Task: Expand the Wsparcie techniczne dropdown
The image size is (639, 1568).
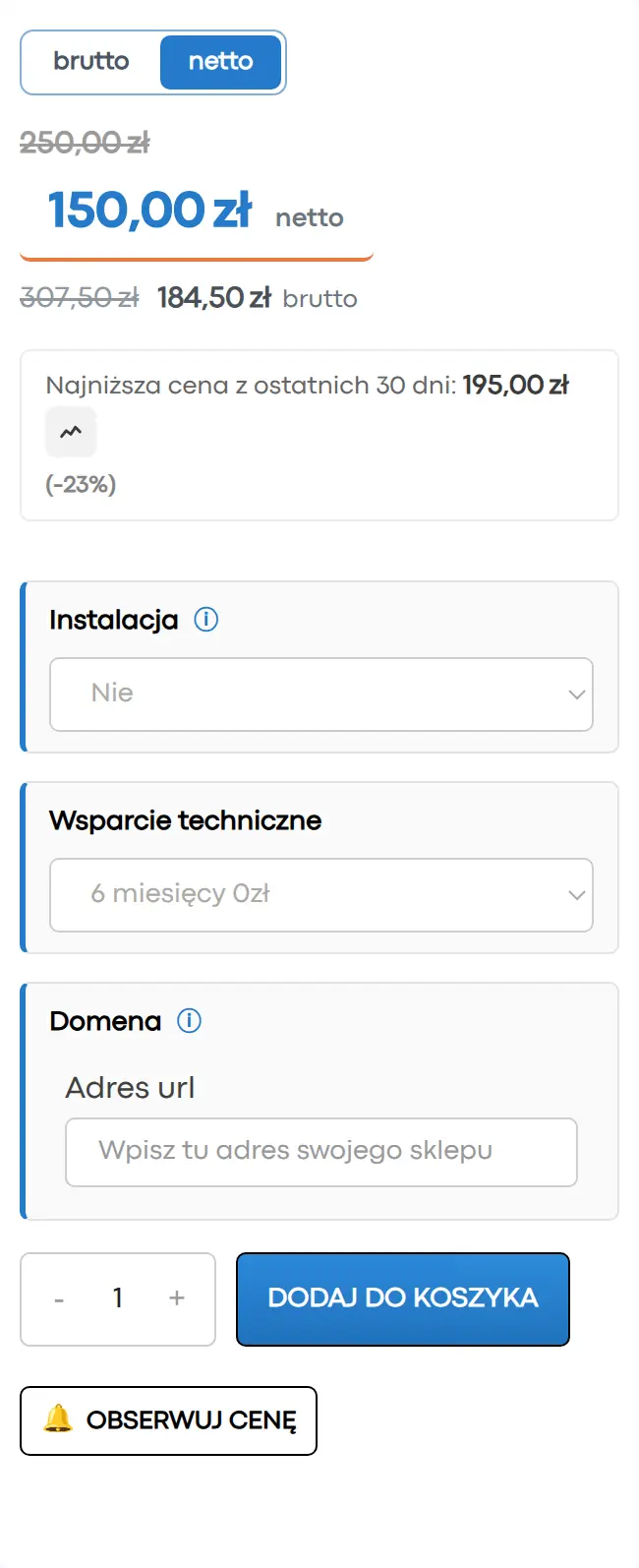Action: pos(321,895)
